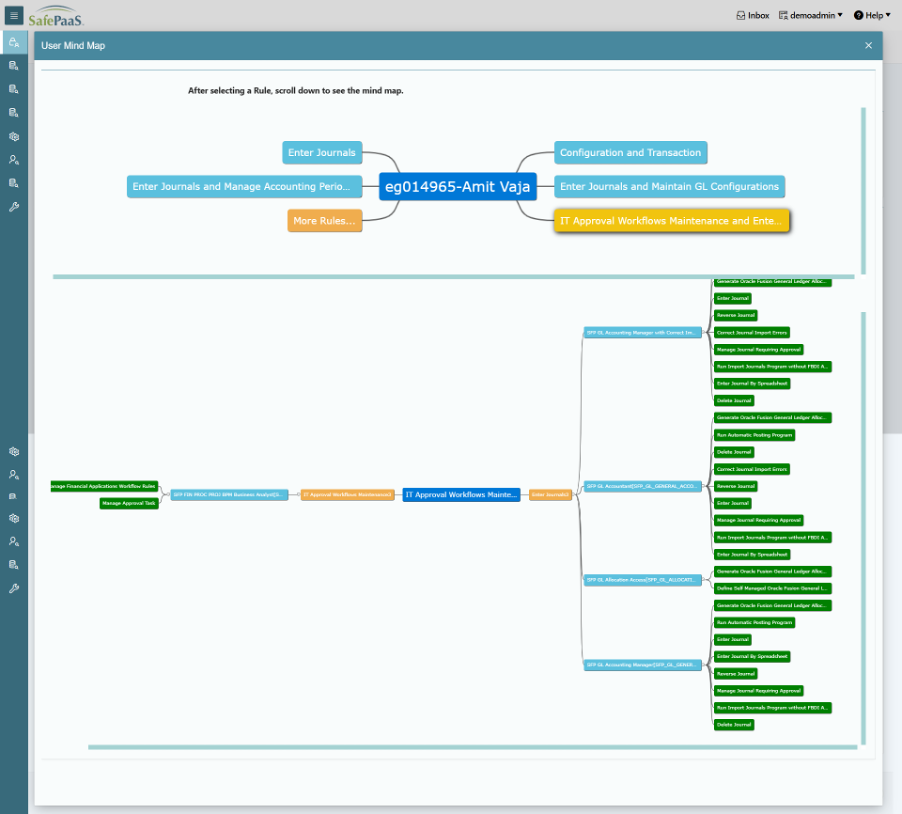
Task: Click the Manage Approval Task node
Action: tap(129, 504)
